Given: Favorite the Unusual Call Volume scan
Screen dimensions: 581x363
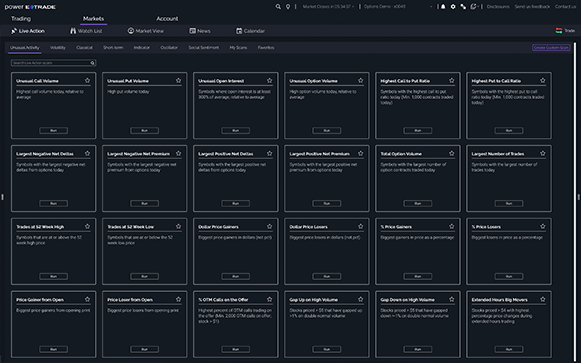Looking at the screenshot, I should tap(87, 80).
